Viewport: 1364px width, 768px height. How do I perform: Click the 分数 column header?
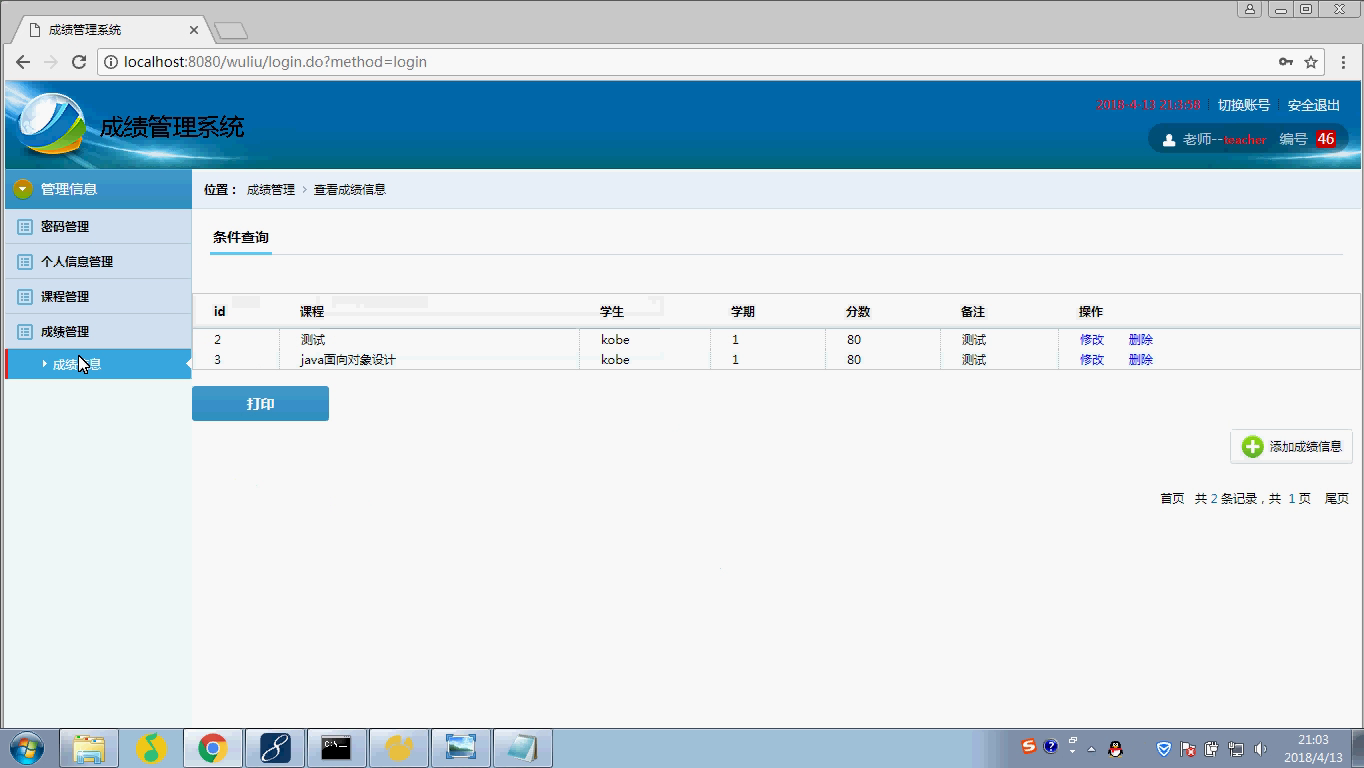click(858, 312)
